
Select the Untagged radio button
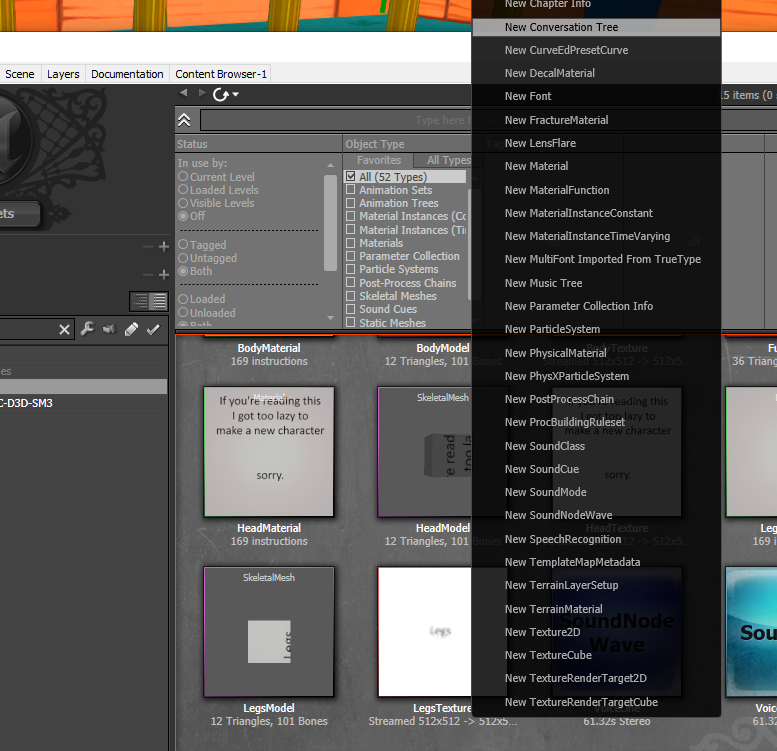coord(183,258)
